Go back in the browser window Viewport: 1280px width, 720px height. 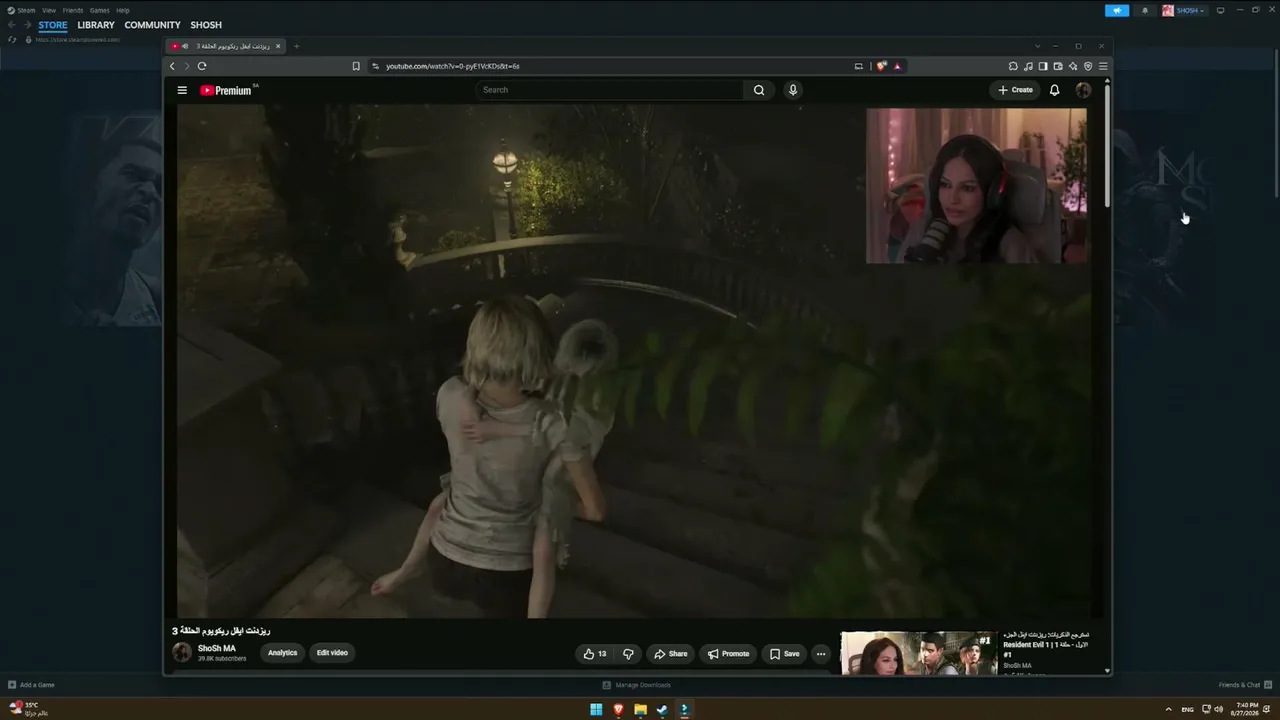pos(172,66)
